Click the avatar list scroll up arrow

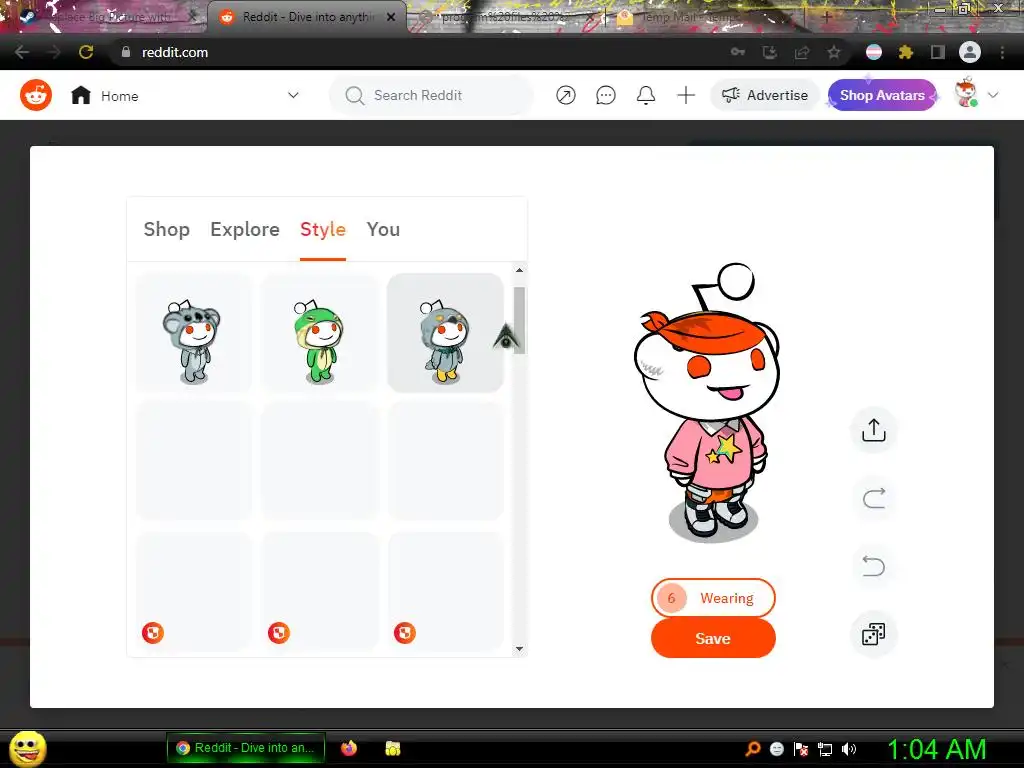[x=519, y=270]
